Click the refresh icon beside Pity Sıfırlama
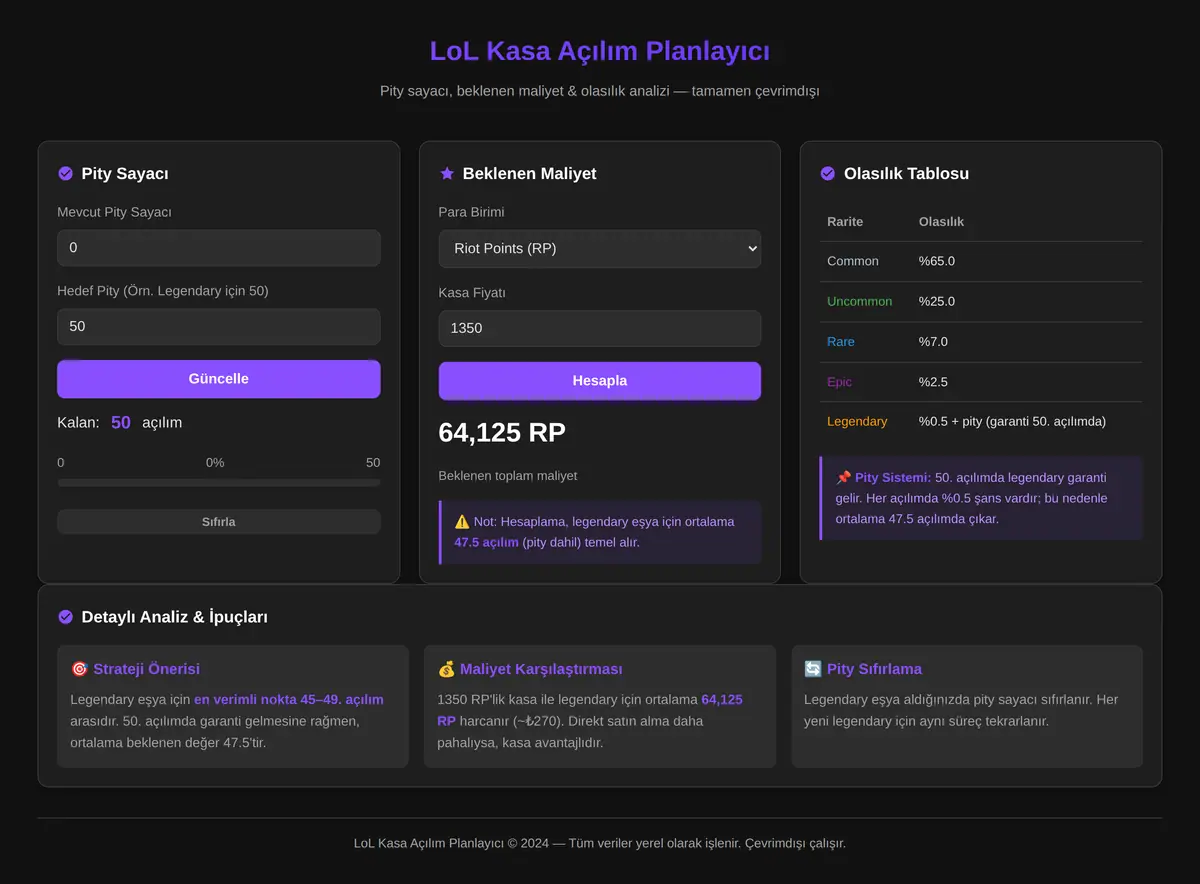Image resolution: width=1200 pixels, height=884 pixels. (813, 669)
